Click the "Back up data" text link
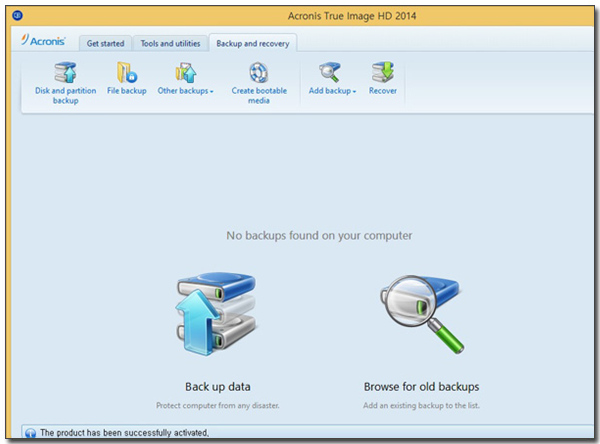The image size is (600, 444). click(217, 386)
